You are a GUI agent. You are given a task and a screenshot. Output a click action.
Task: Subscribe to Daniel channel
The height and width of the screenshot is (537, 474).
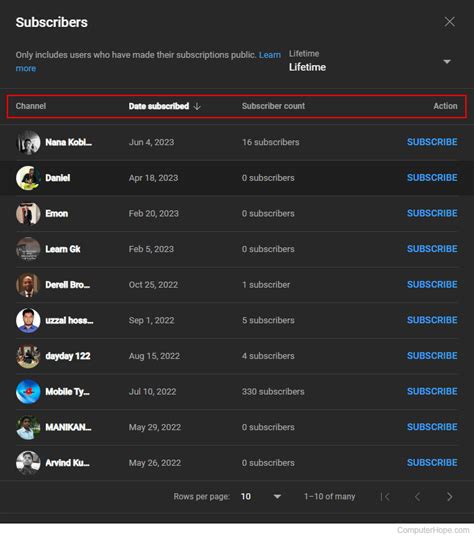(x=432, y=178)
